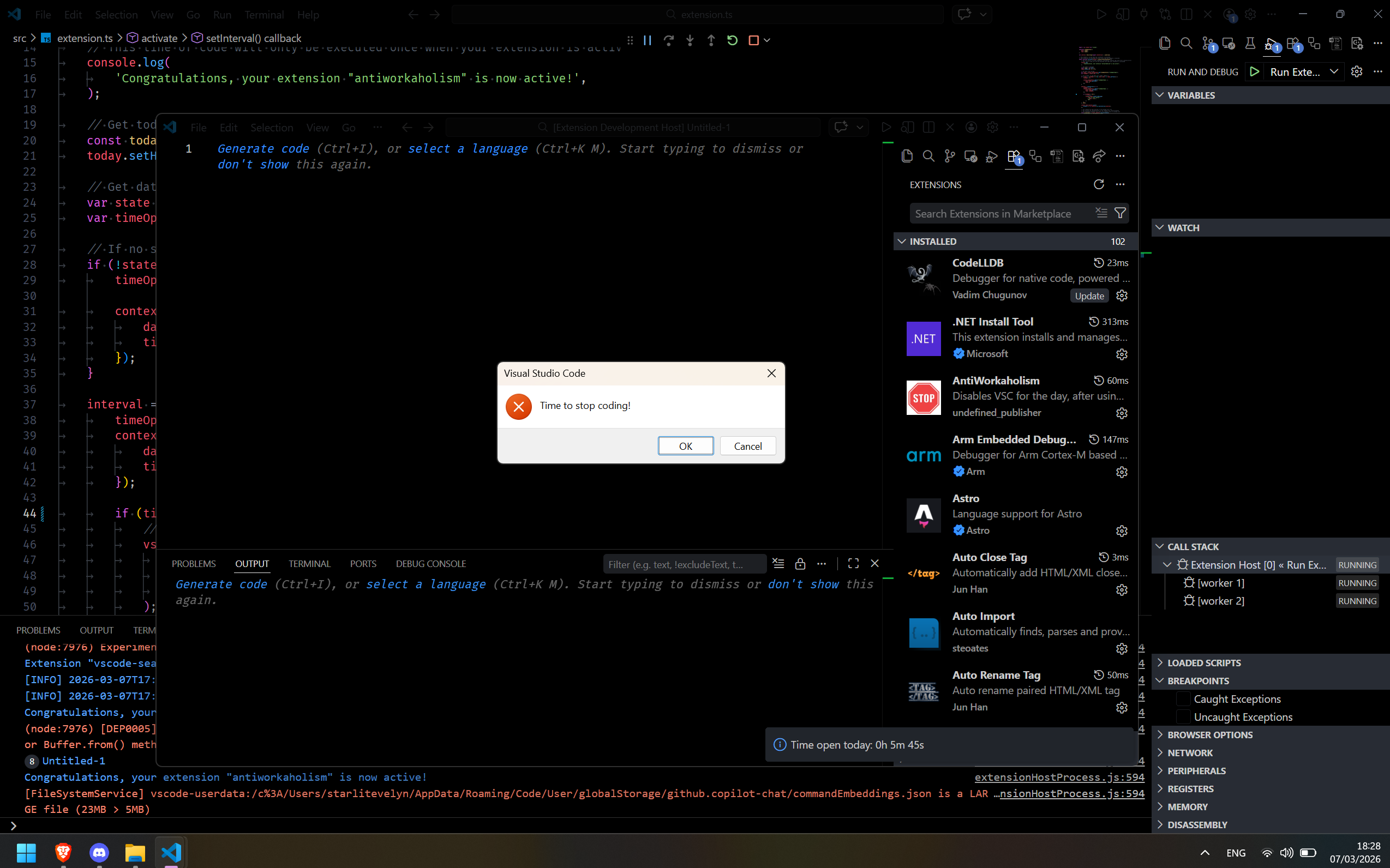The image size is (1390, 868).
Task: Enable the Uncaught Exceptions breakpoint
Action: click(x=1183, y=717)
